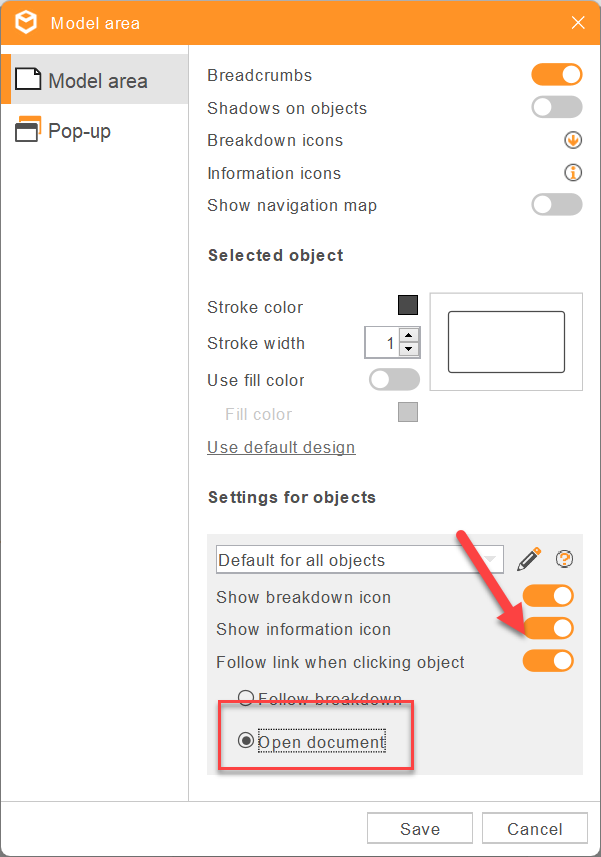Screen dimensions: 601x857
Task: Select the pencil edit icon next to objects dropdown
Action: [530, 559]
